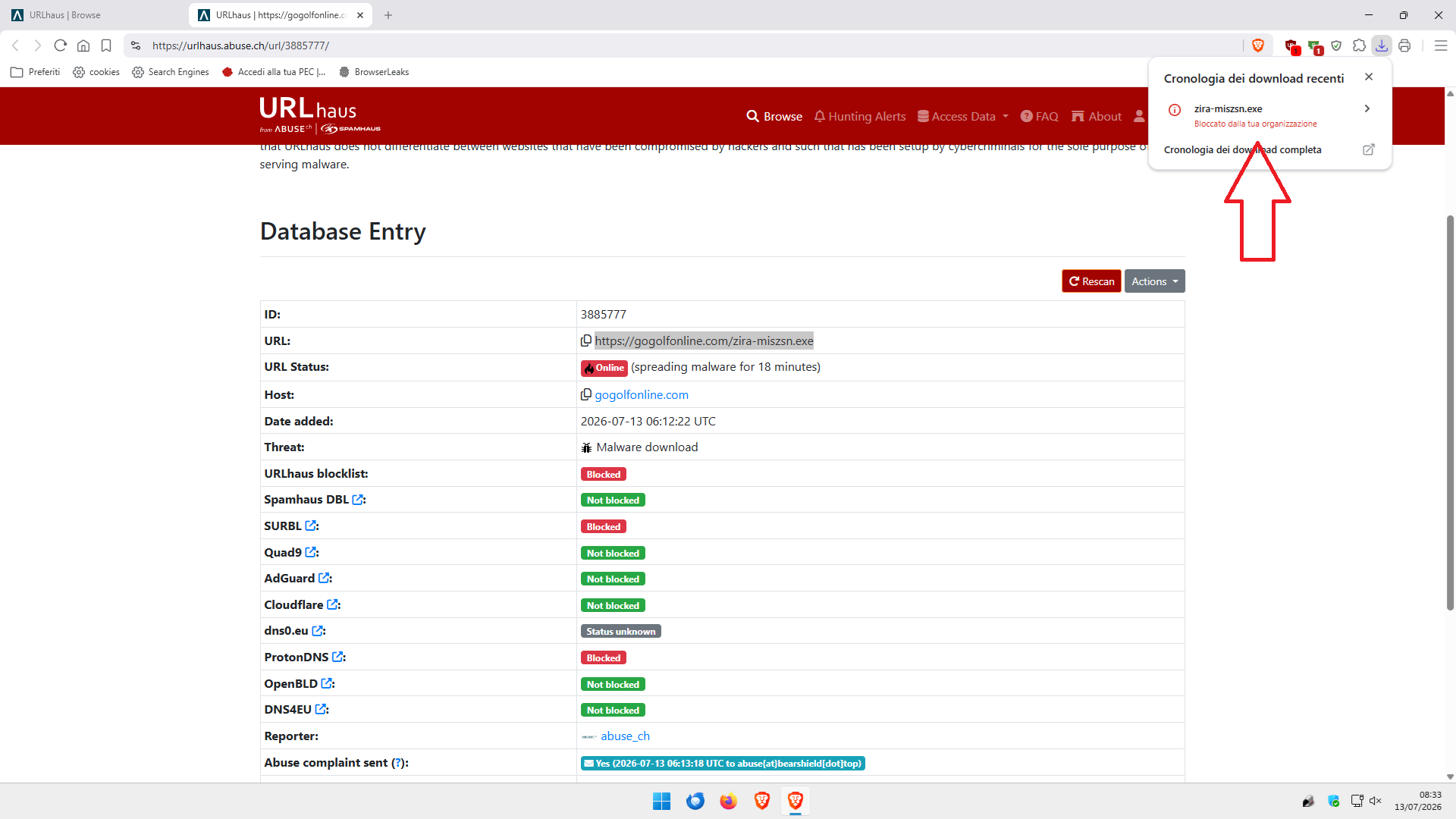Open the gogolfonline.com host link

pos(642,394)
